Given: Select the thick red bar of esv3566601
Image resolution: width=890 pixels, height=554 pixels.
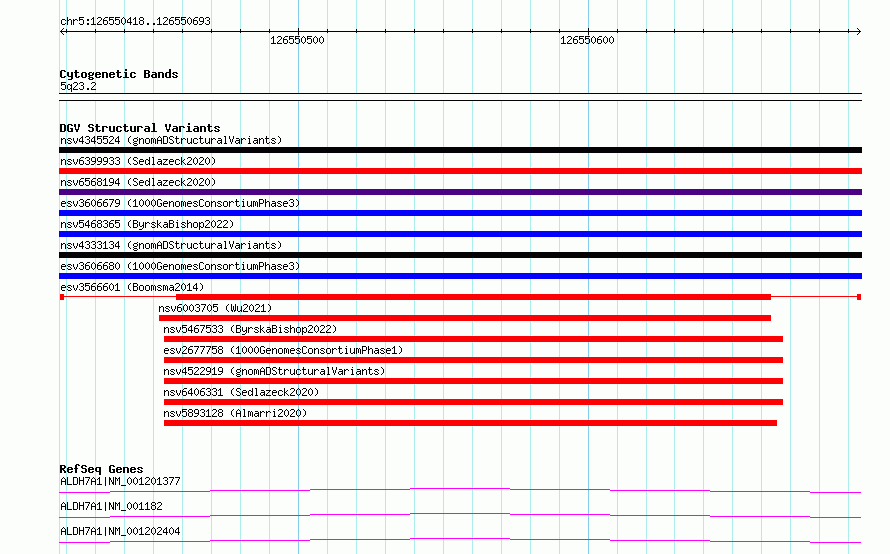Looking at the screenshot, I should point(473,297).
